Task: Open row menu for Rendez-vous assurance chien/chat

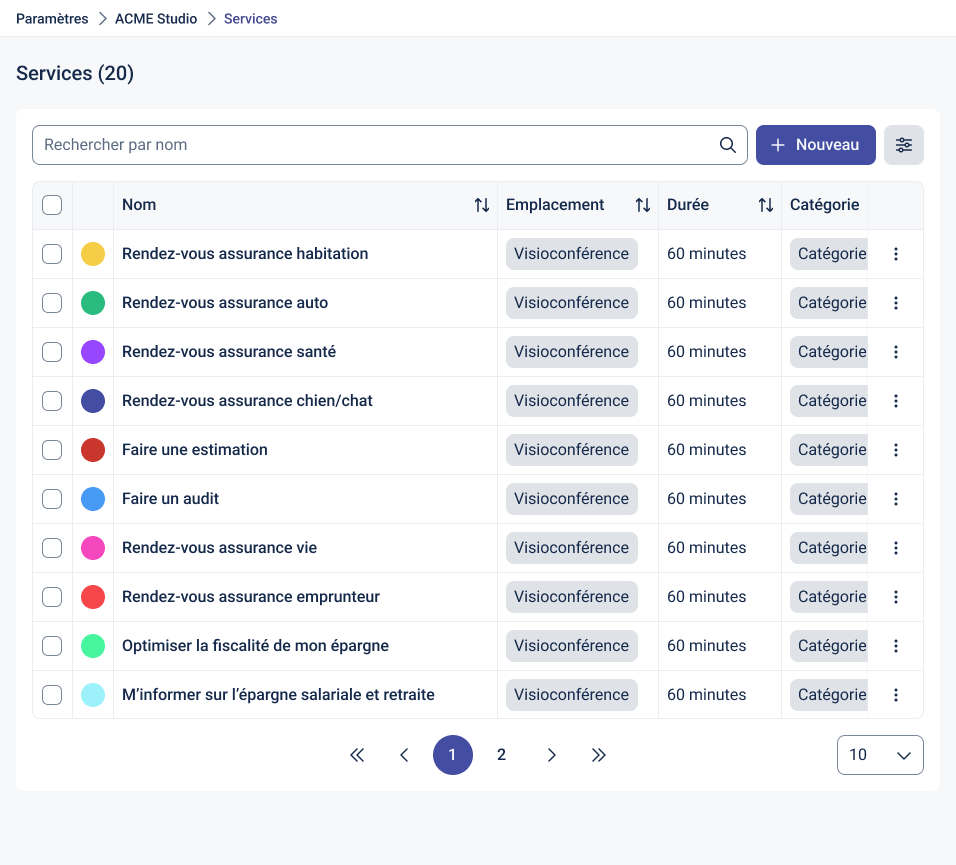Action: (x=896, y=401)
